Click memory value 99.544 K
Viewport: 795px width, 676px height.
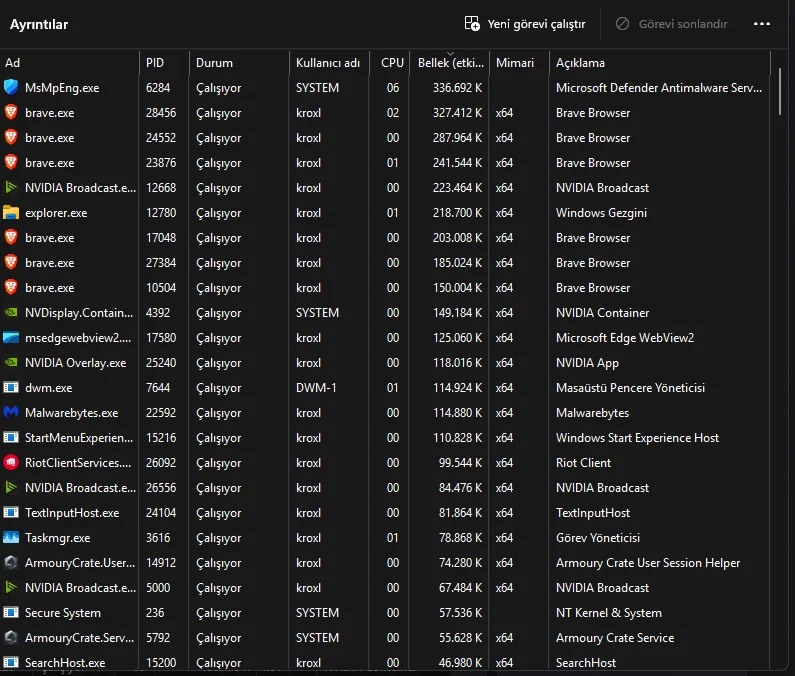(460, 462)
